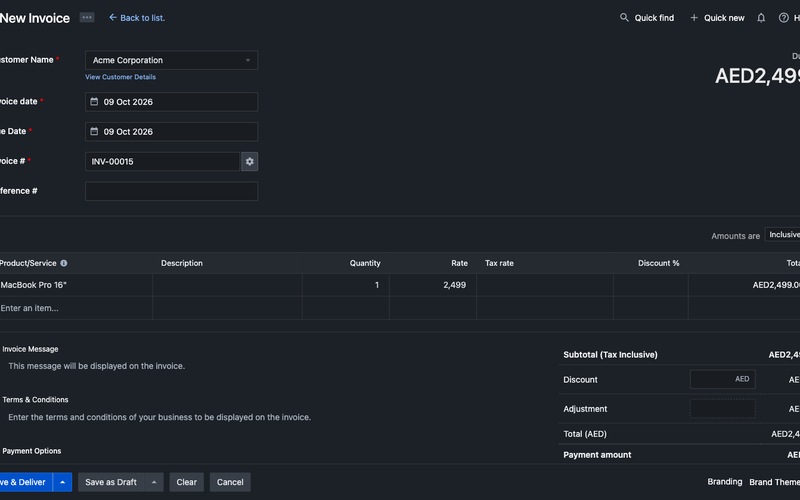
Task: Edit the Rate cell showing 2,499
Action: click(433, 285)
